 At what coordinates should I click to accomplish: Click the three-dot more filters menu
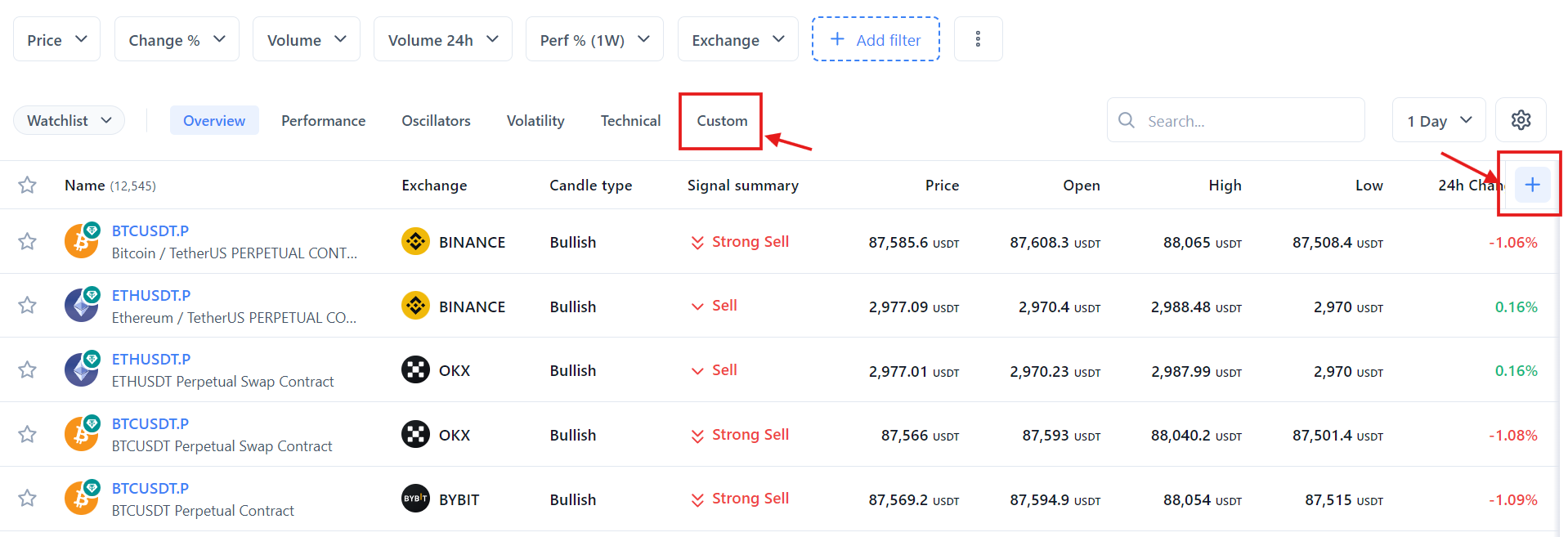pyautogui.click(x=978, y=39)
